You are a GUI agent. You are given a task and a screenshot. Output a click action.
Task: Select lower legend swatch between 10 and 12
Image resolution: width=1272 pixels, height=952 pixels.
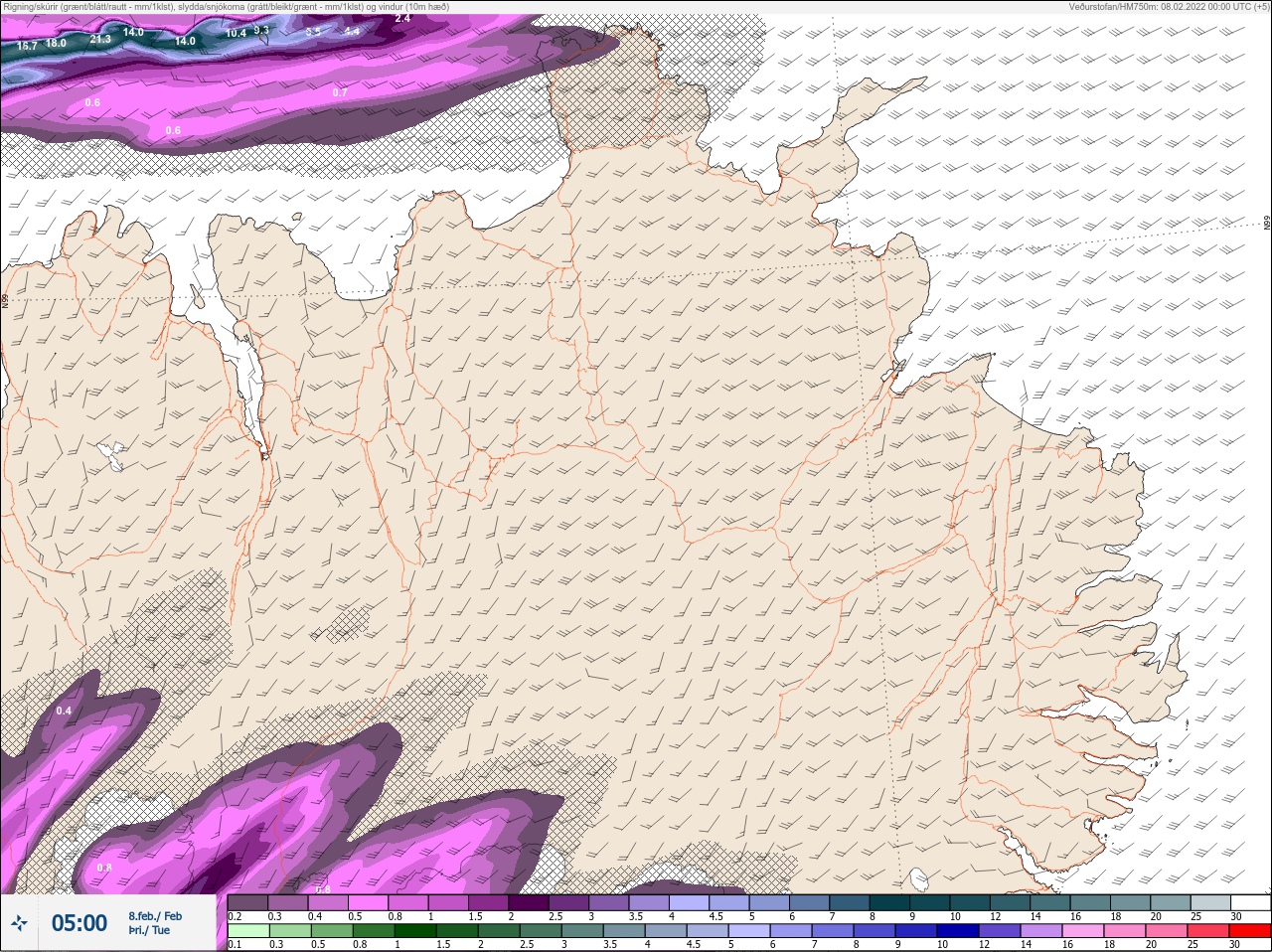(x=959, y=931)
